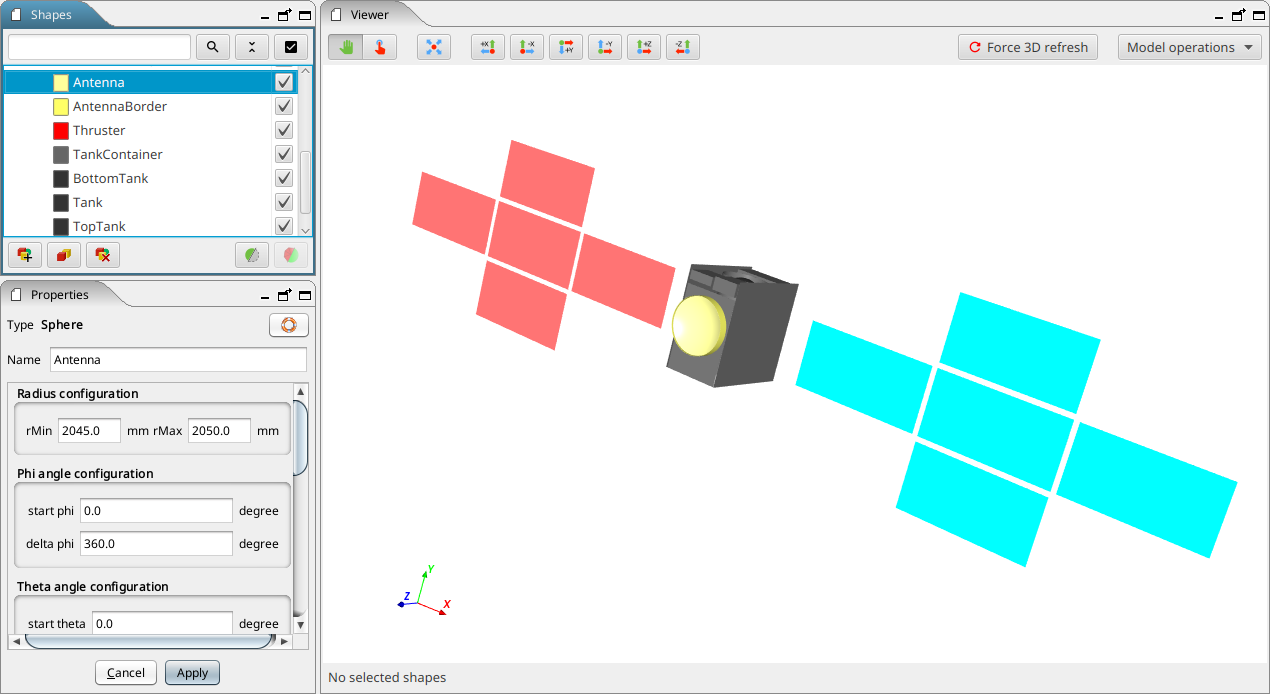Set camera to -Y axis view
1270x694 pixels.
coord(604,46)
